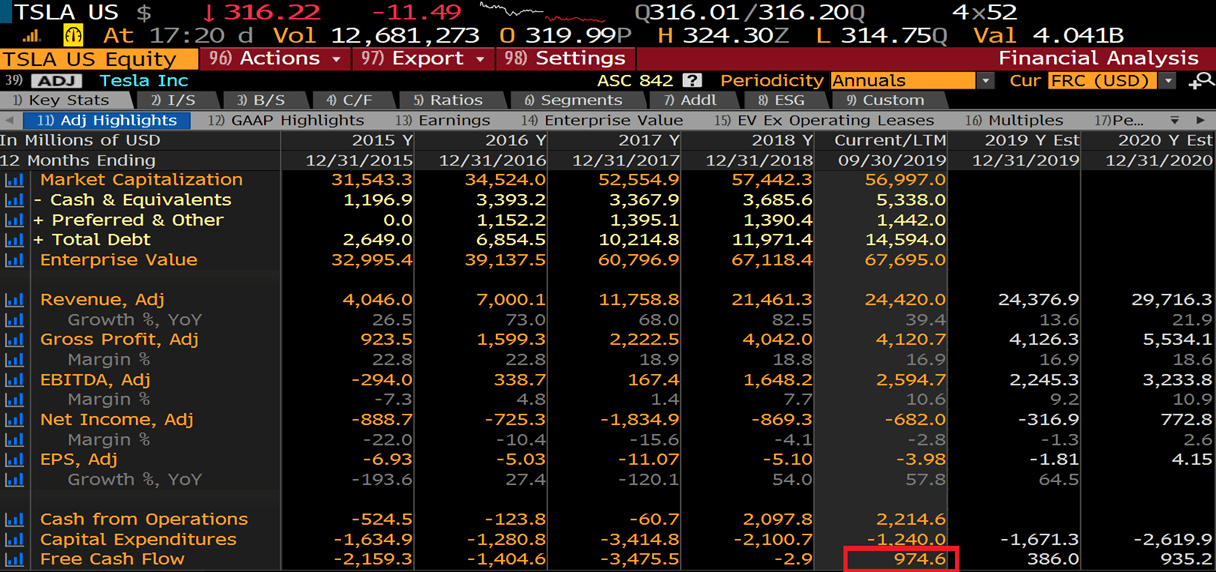Image resolution: width=1216 pixels, height=572 pixels.
Task: Click the ASC 842 help question mark icon
Action: click(x=691, y=80)
